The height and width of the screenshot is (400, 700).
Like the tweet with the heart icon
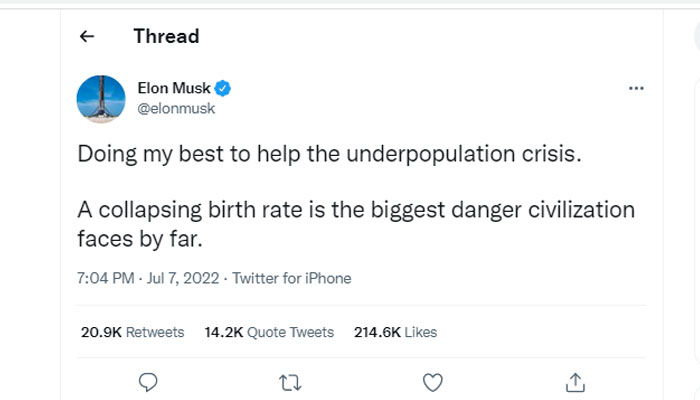click(432, 381)
